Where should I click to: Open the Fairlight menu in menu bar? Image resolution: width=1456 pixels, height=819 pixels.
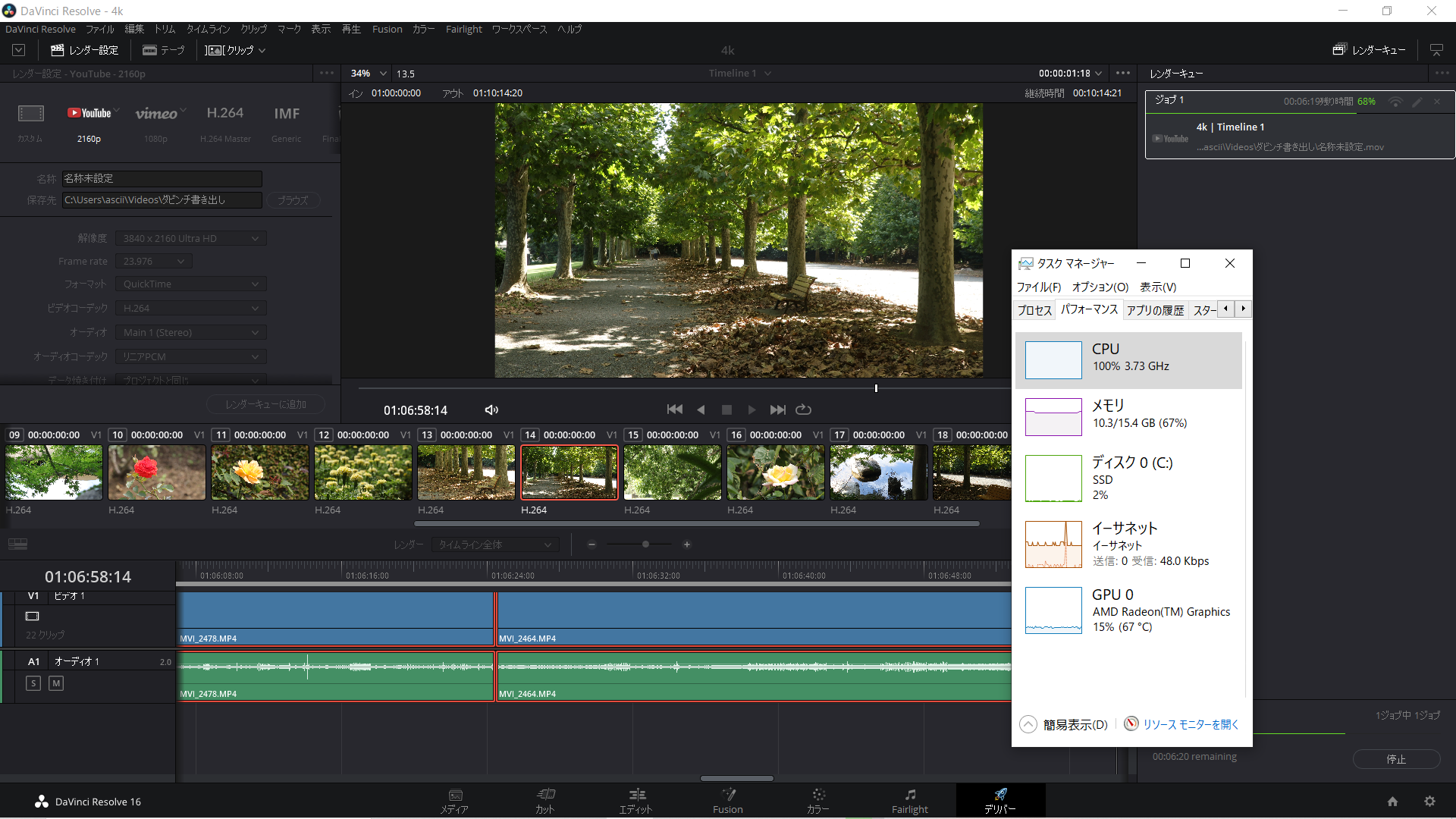[463, 29]
